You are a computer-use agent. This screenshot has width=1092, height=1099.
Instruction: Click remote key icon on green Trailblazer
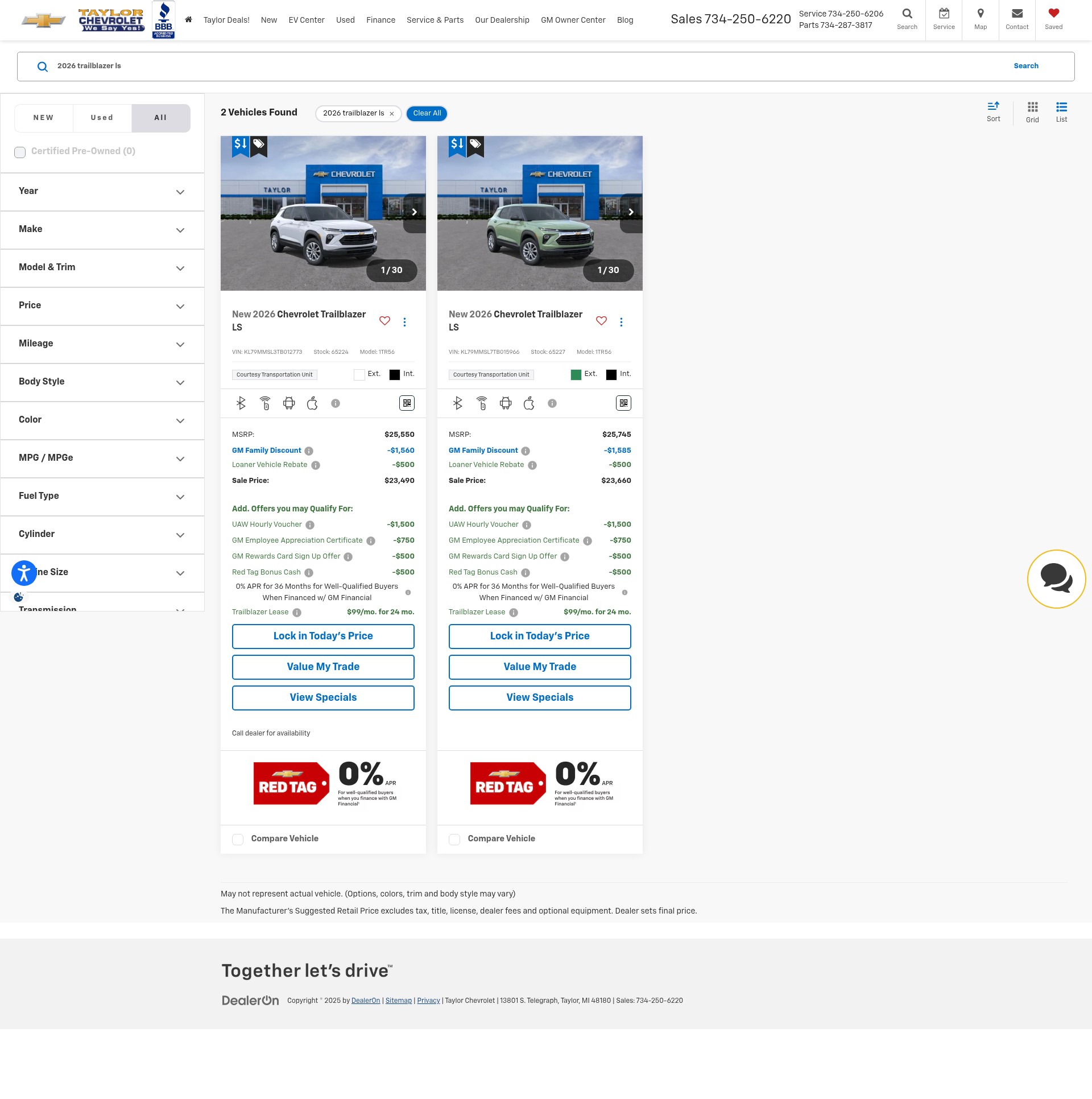click(482, 403)
